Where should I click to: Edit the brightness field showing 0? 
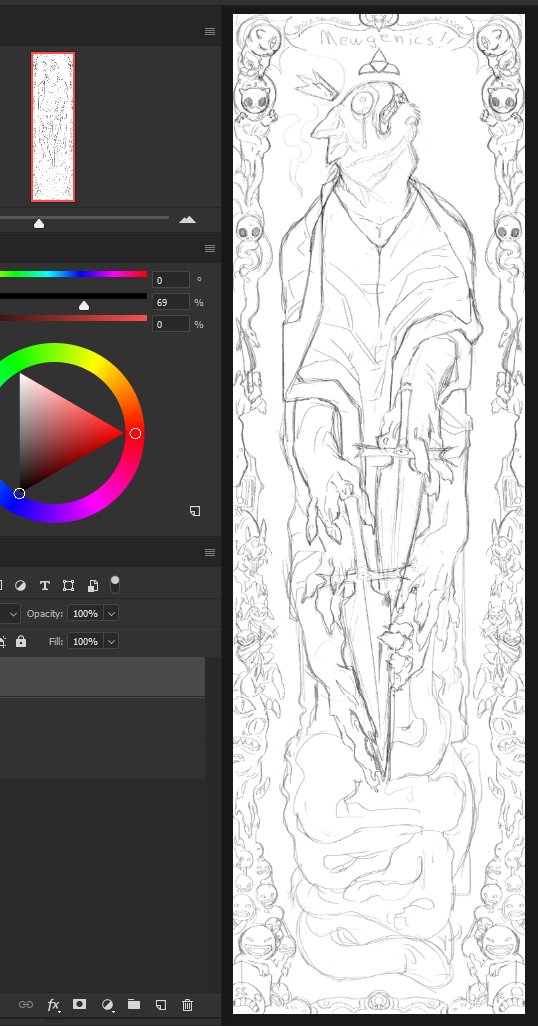coord(171,324)
